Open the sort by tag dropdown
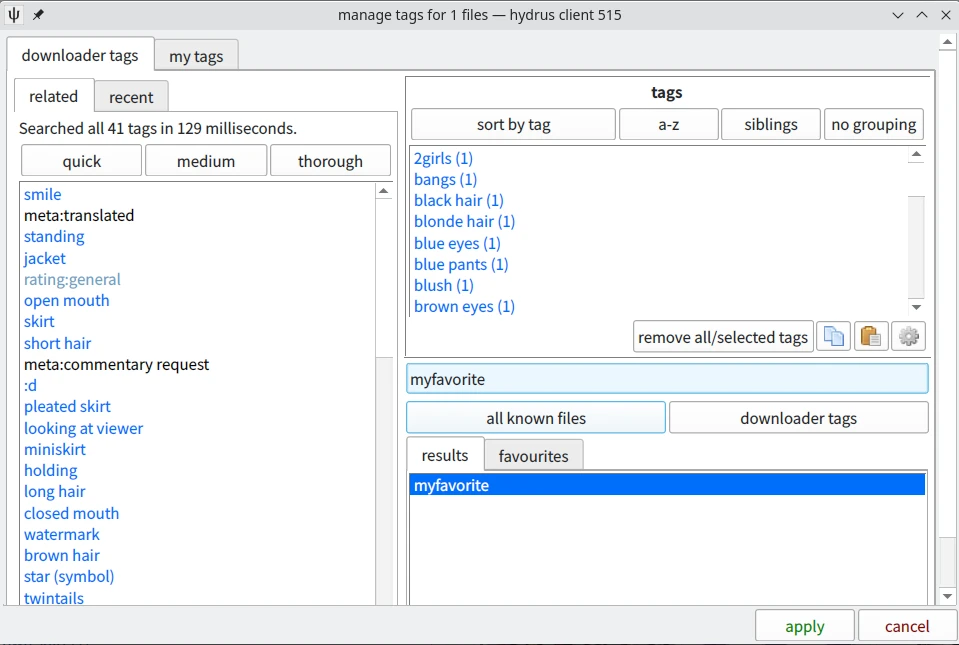The image size is (959, 645). coord(513,125)
